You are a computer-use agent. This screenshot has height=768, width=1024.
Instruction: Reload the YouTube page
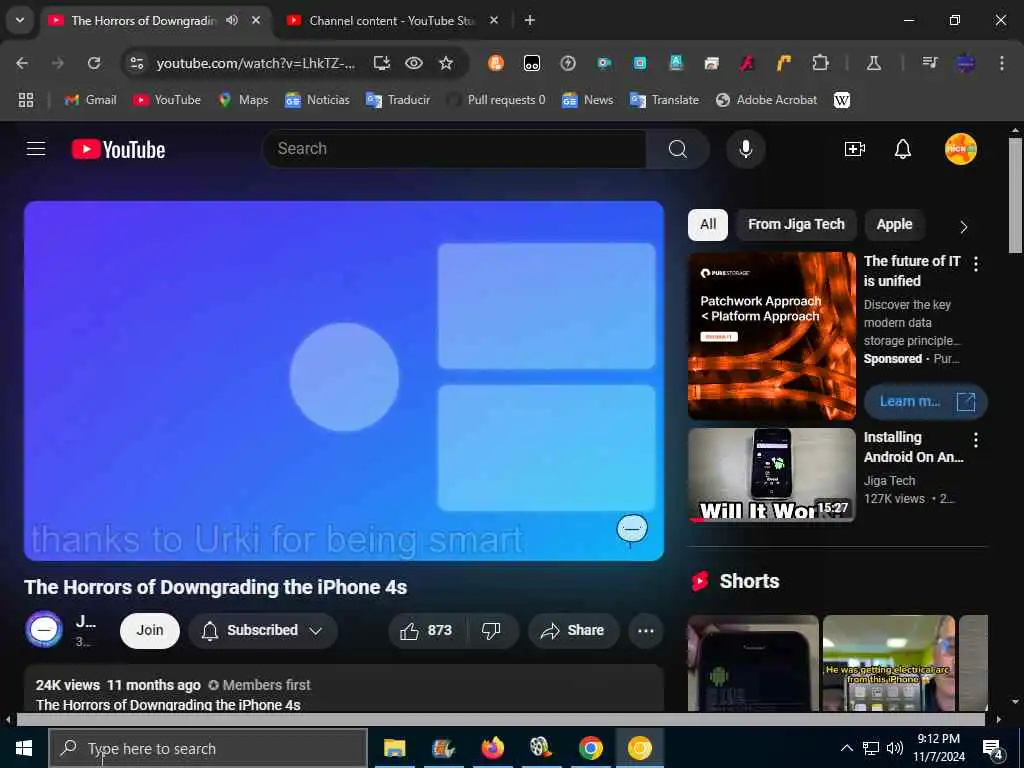tap(94, 63)
